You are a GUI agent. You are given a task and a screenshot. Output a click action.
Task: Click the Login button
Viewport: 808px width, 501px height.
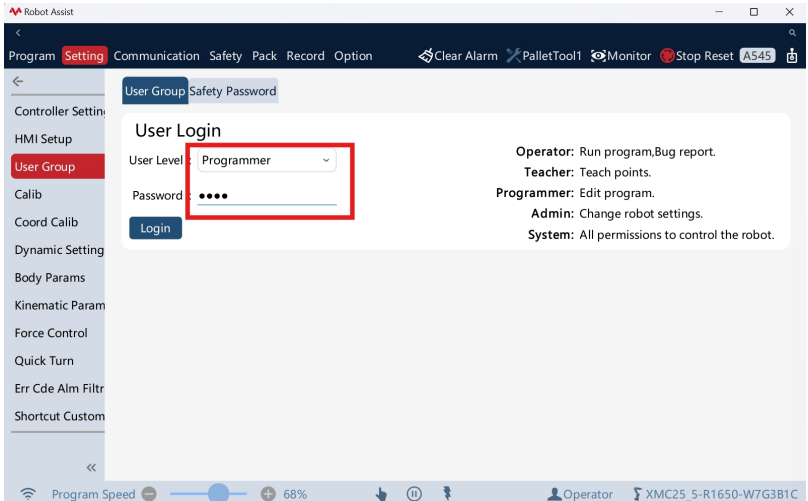(x=155, y=228)
